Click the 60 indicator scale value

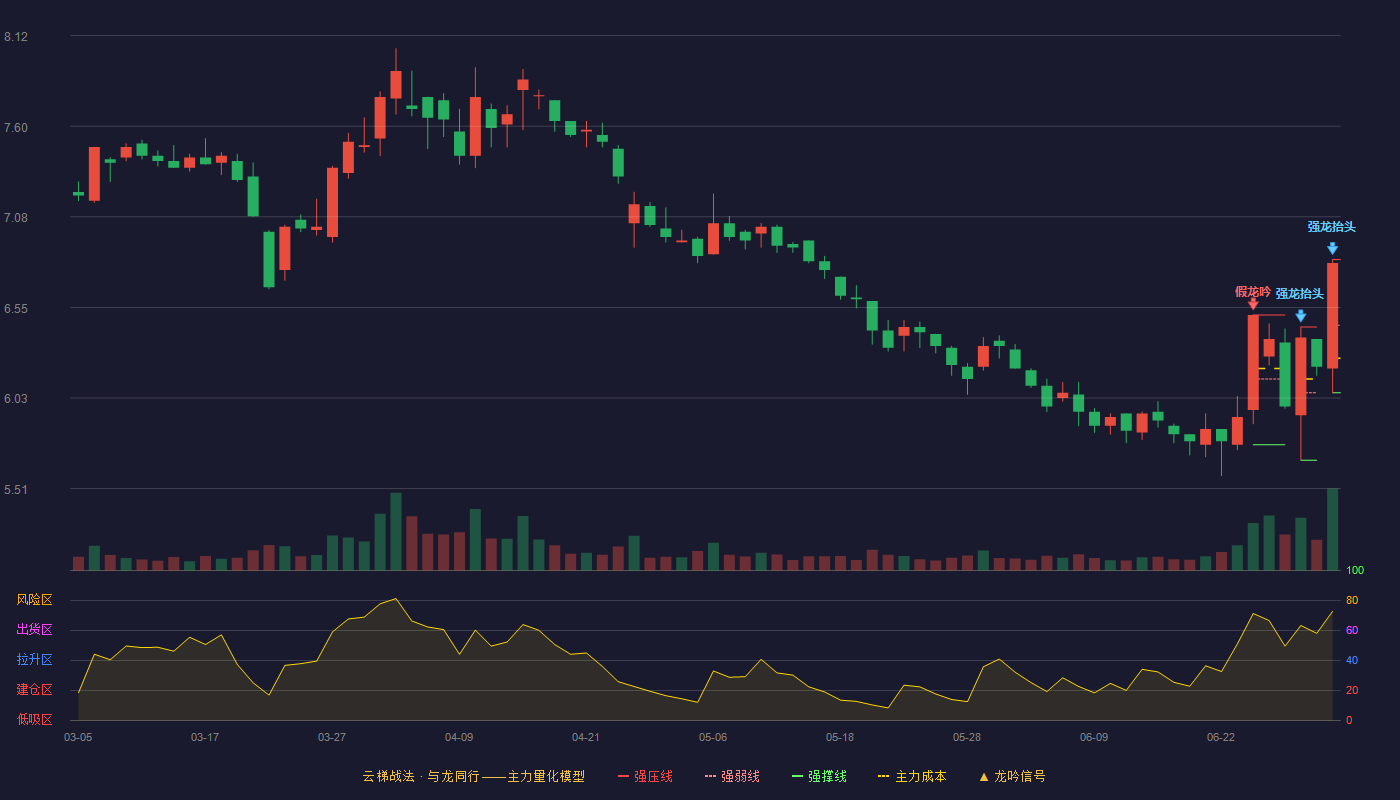tap(1352, 630)
